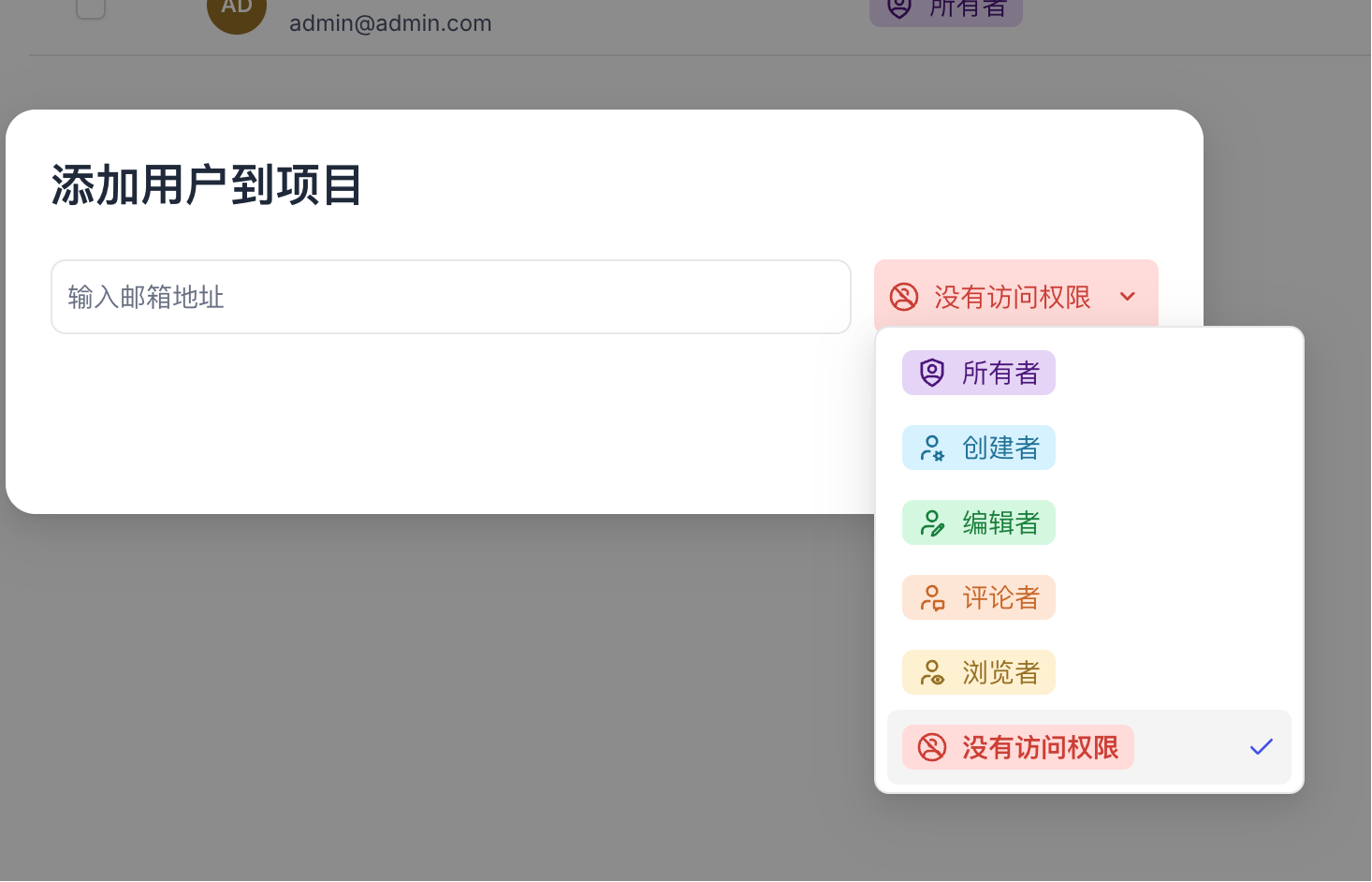Click the no-access icon on role selector button

pyautogui.click(x=904, y=297)
